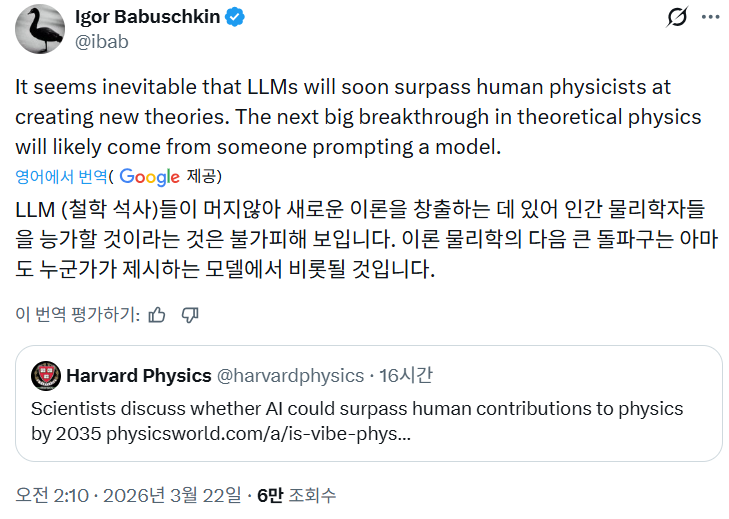Viewport: 729px width, 519px height.
Task: Open the physicsworld.com article link
Action: point(259,434)
